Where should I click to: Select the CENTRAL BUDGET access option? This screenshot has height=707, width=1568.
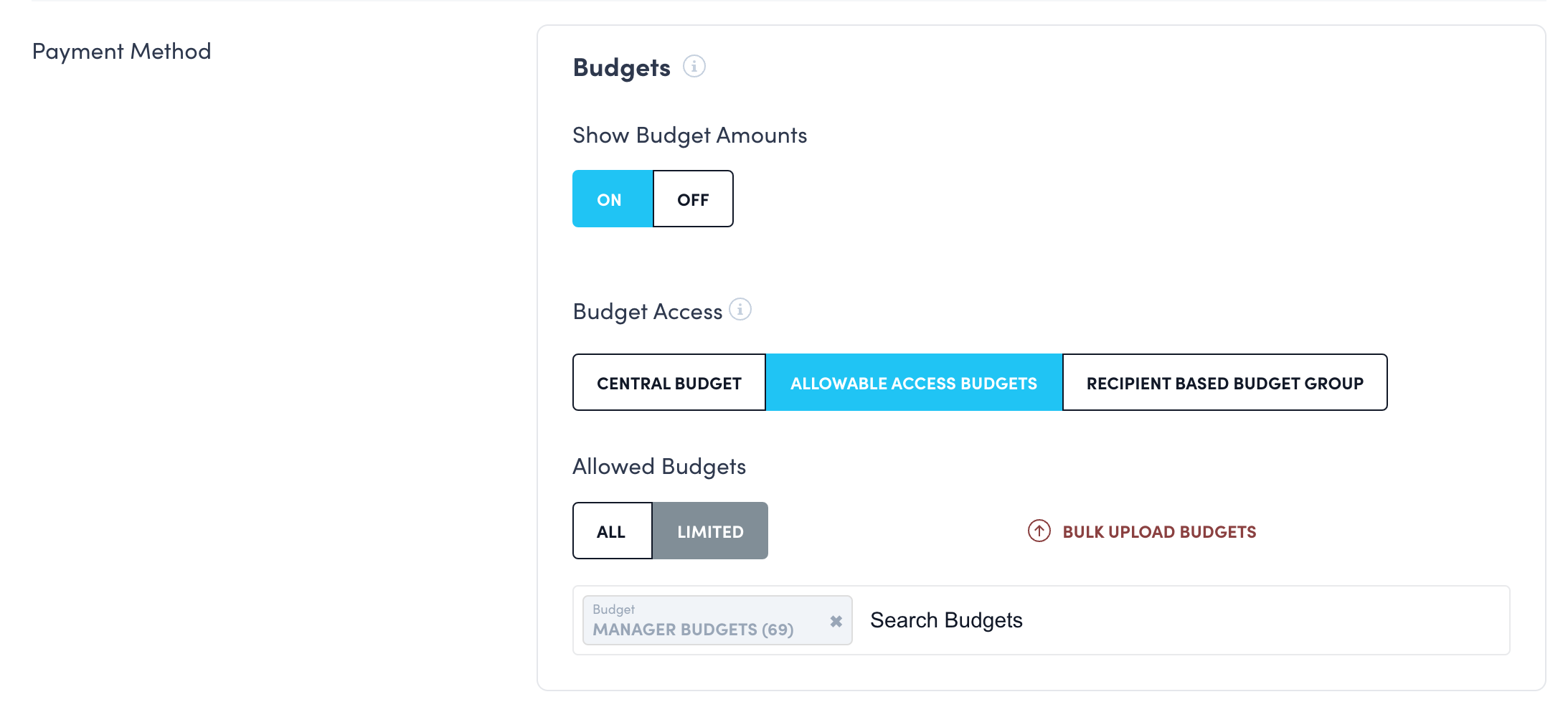click(x=669, y=383)
